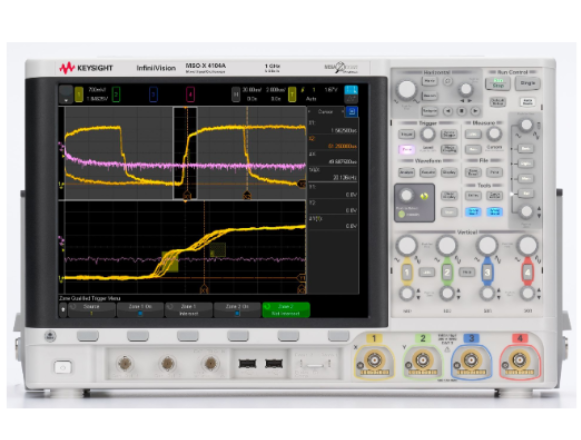The width and height of the screenshot is (581, 440).
Task: Tap the Zone 1 box on the zoomed waveform
Action: (x=170, y=261)
